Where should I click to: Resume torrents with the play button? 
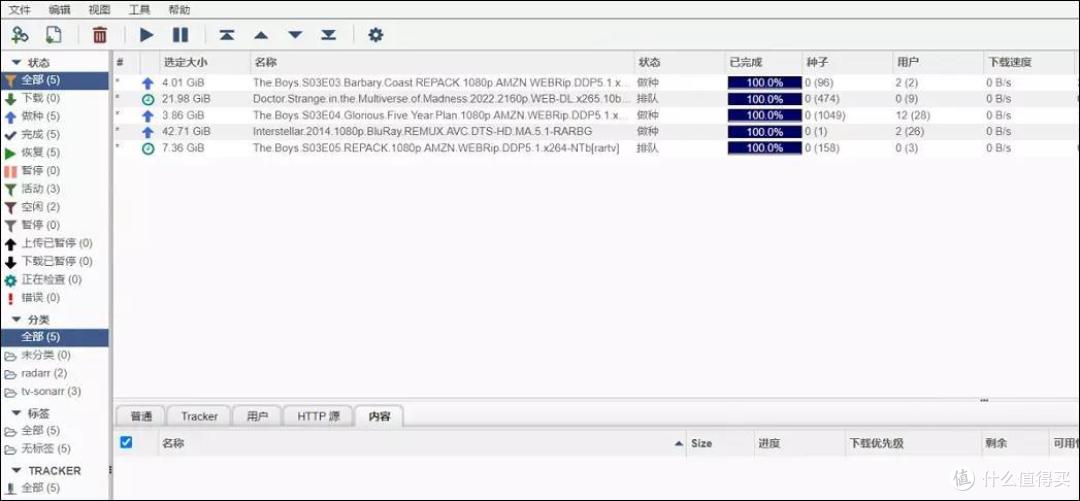tap(146, 34)
